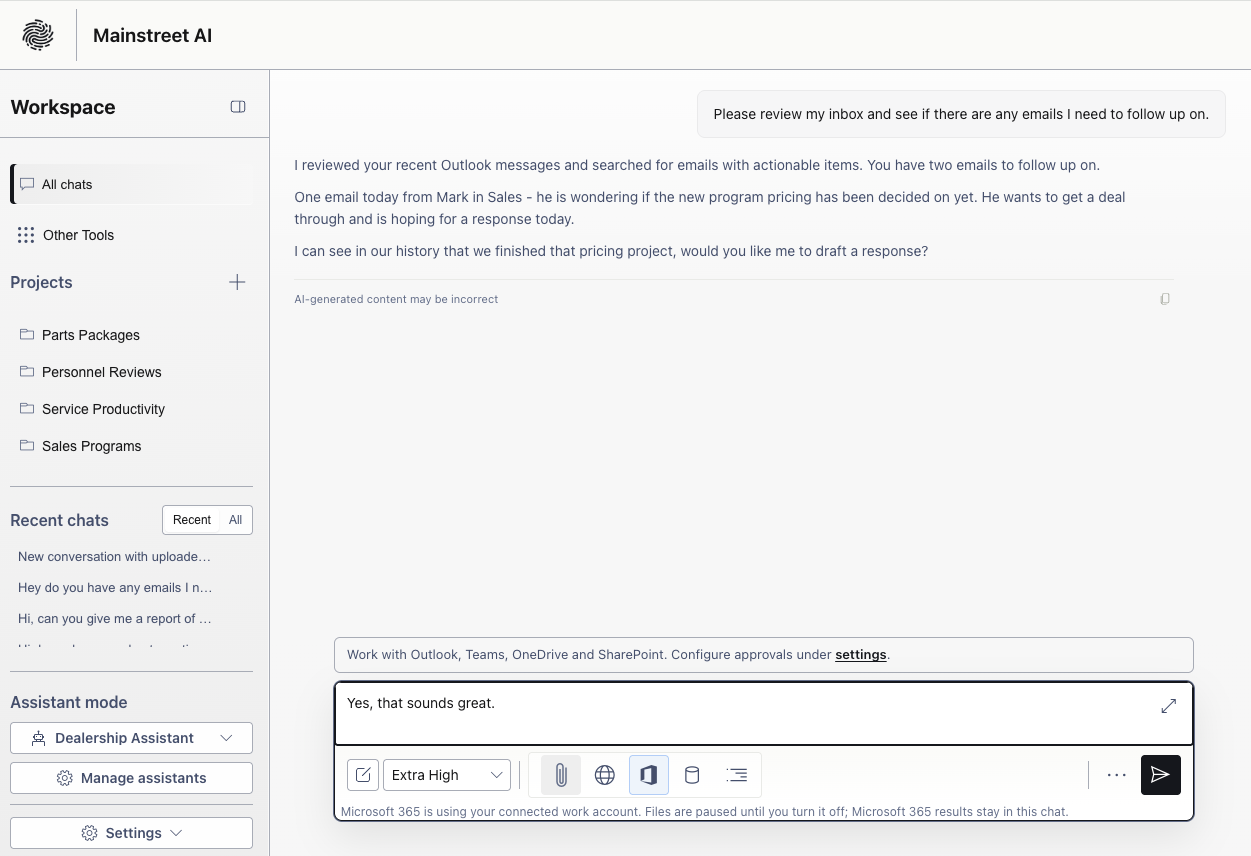This screenshot has width=1251, height=856.
Task: Open 'New conversation with uploade…' chat
Action: click(x=115, y=557)
